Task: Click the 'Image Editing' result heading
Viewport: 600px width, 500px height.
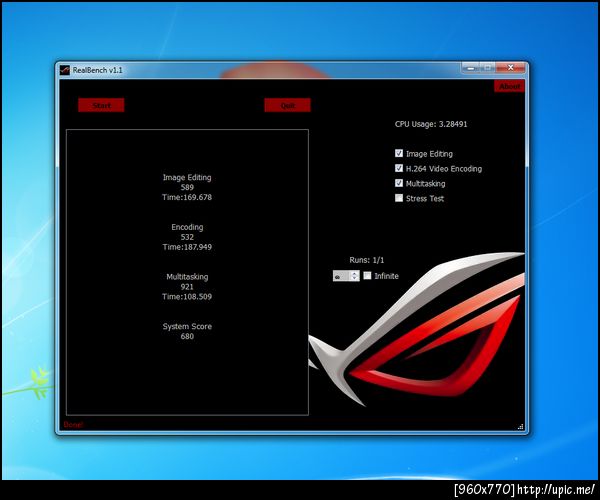Action: pyautogui.click(x=187, y=178)
